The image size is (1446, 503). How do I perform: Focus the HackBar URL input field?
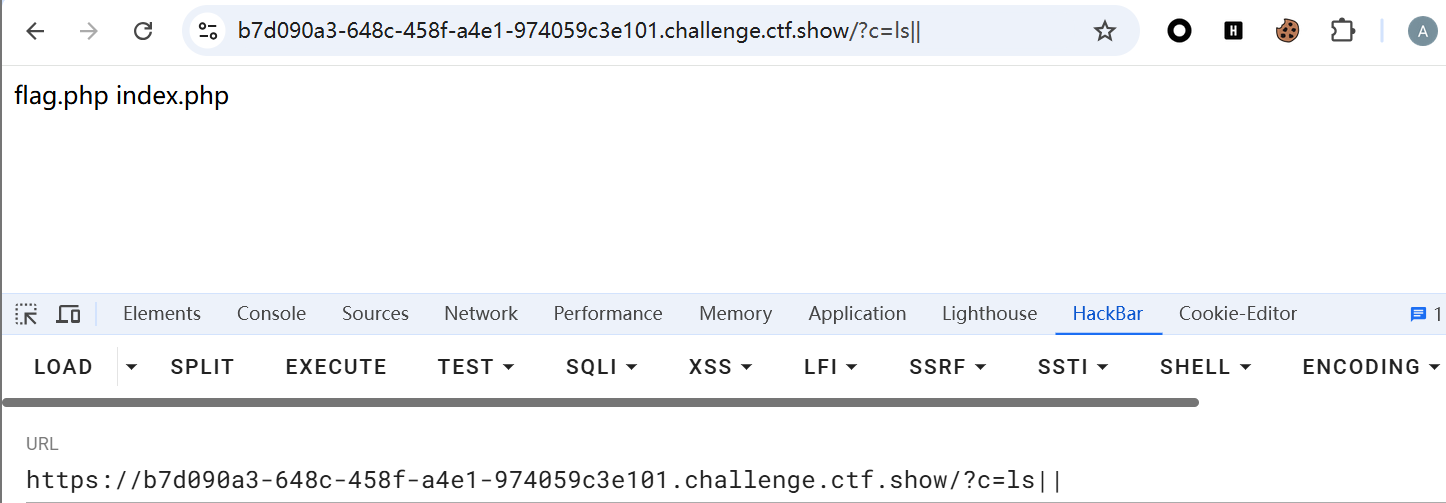600,480
